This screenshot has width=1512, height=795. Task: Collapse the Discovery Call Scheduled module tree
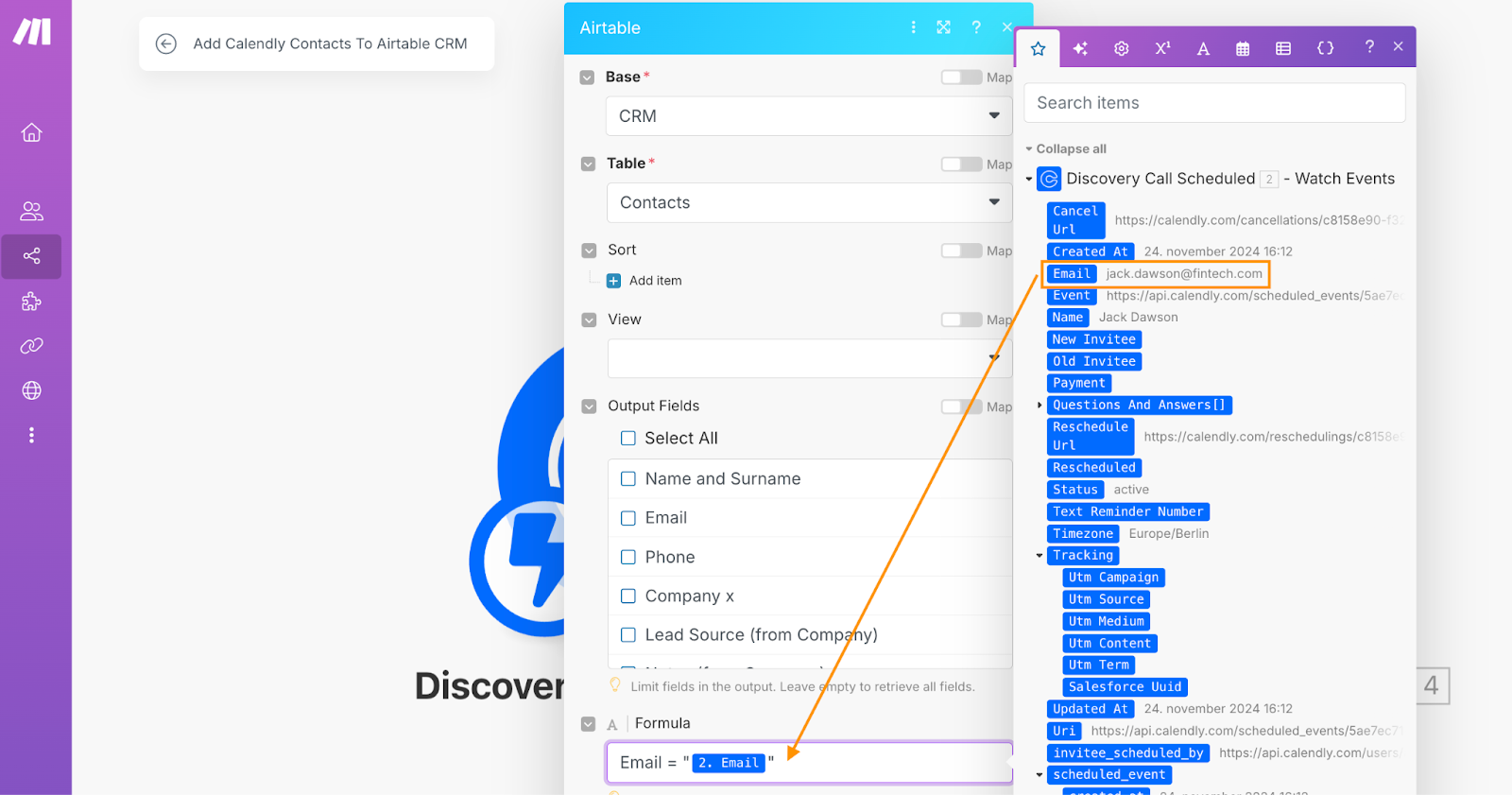[1029, 179]
